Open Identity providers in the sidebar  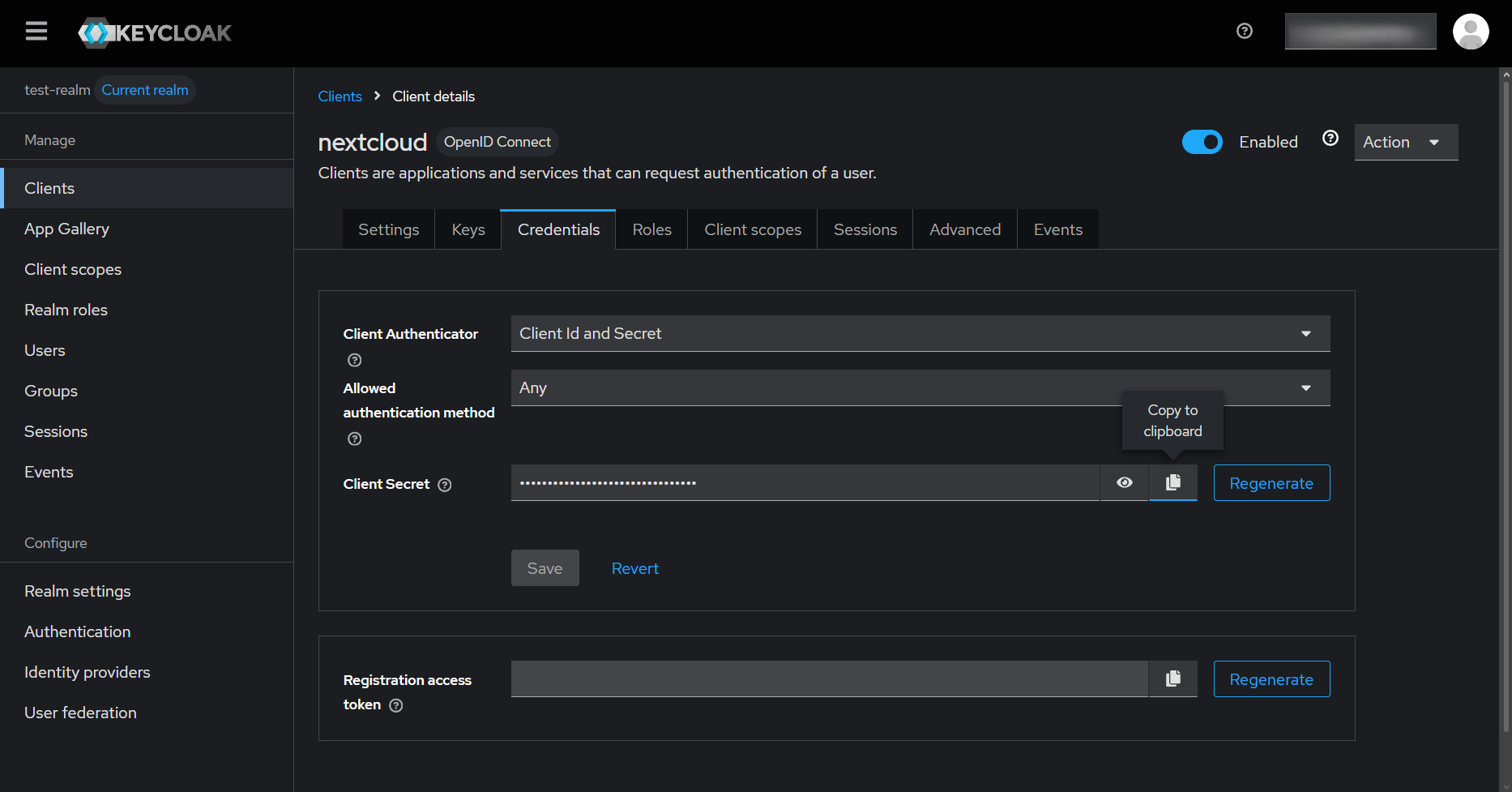[147, 672]
